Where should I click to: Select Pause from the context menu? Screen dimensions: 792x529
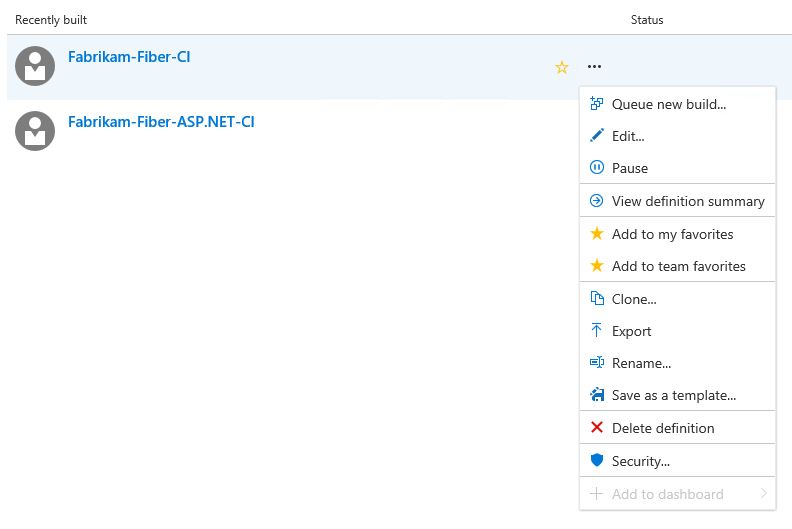tap(677, 168)
